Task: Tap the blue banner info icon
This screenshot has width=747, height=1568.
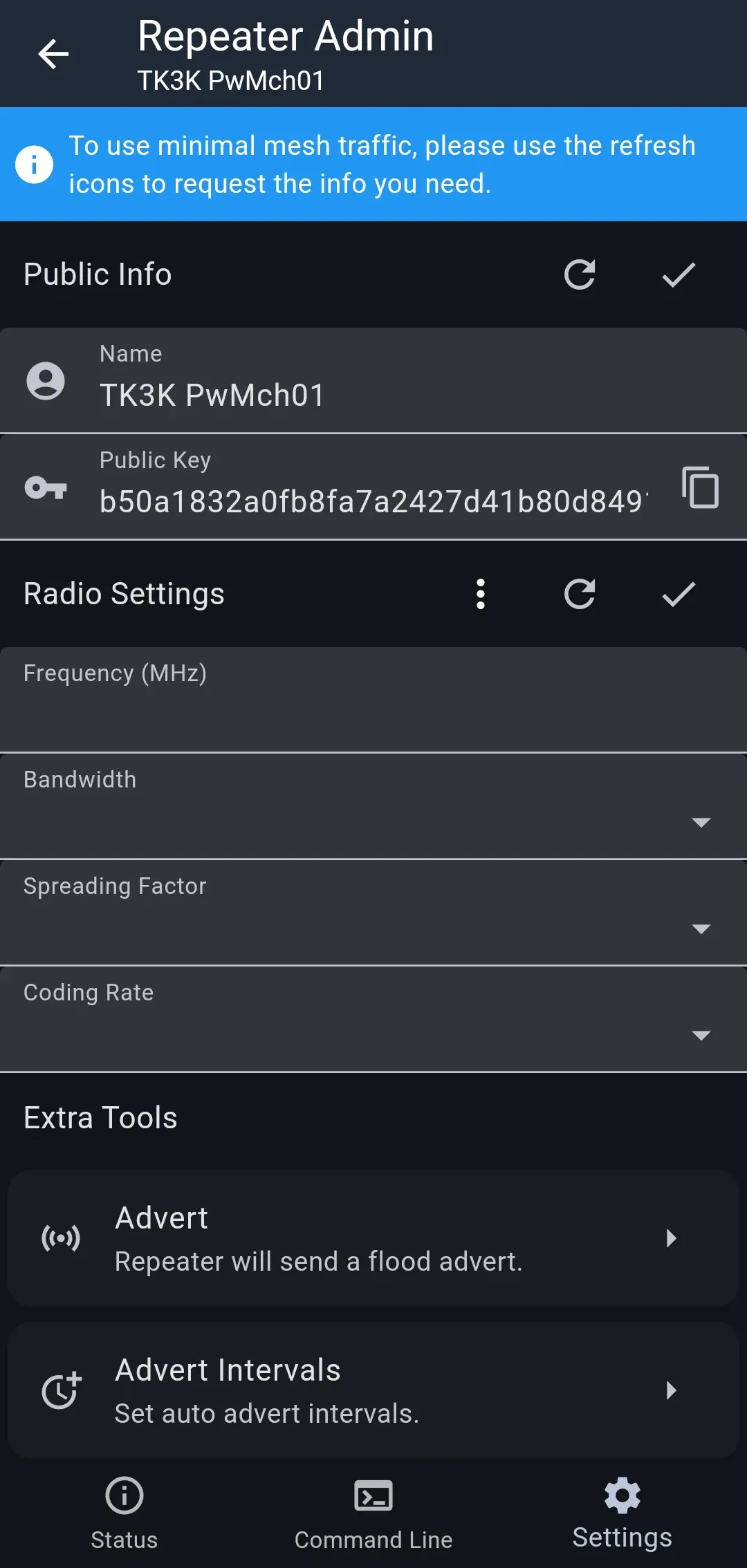Action: click(35, 165)
